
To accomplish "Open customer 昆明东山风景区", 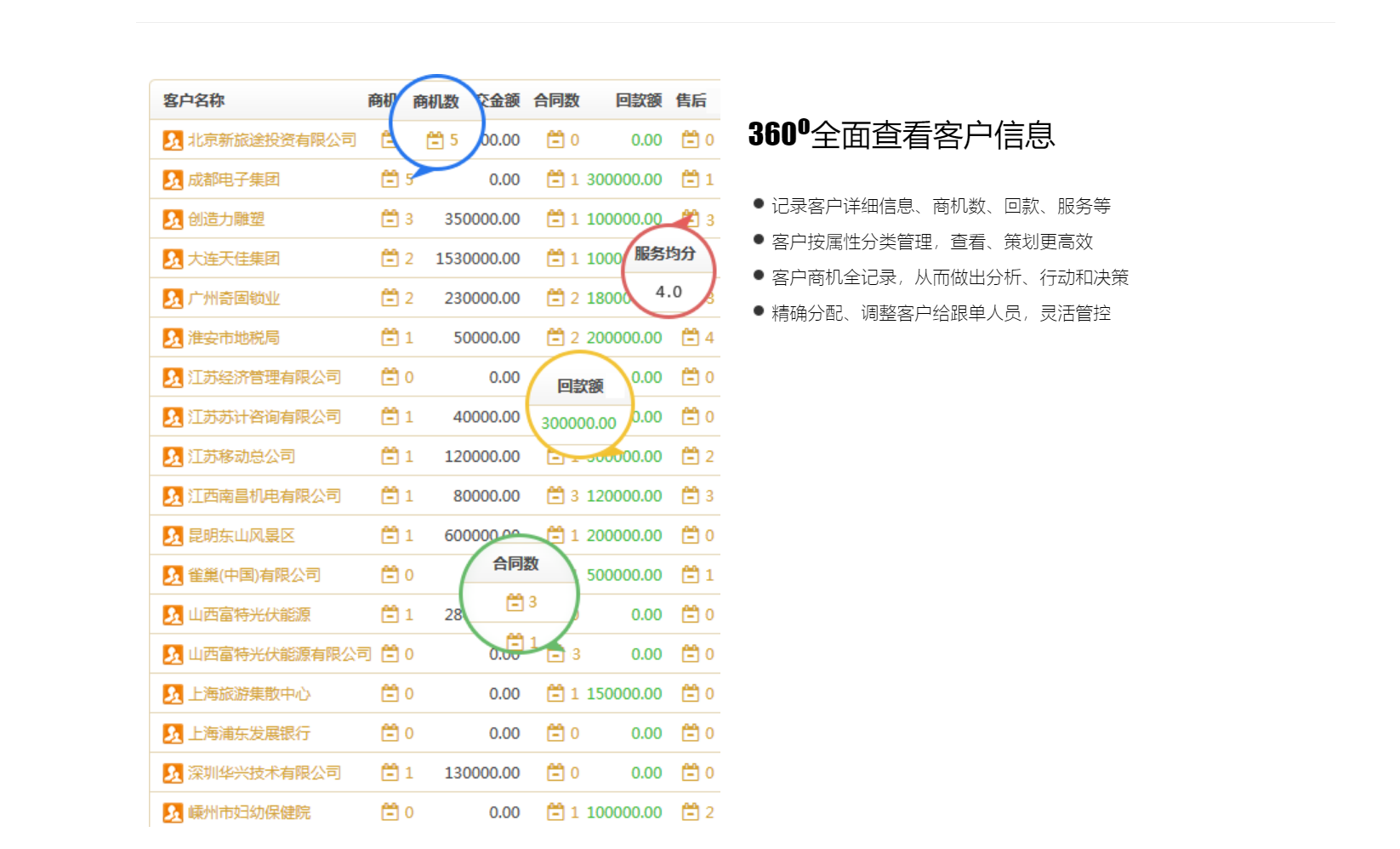I will coord(242,536).
